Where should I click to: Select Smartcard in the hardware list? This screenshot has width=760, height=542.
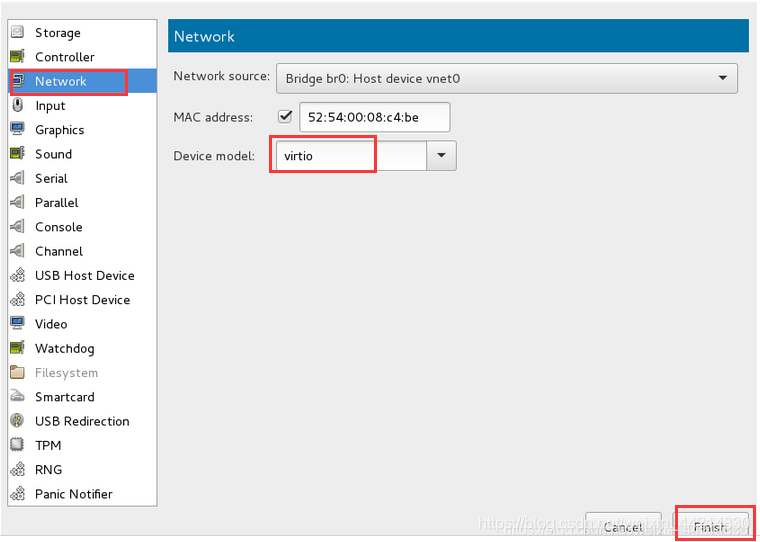(82, 397)
